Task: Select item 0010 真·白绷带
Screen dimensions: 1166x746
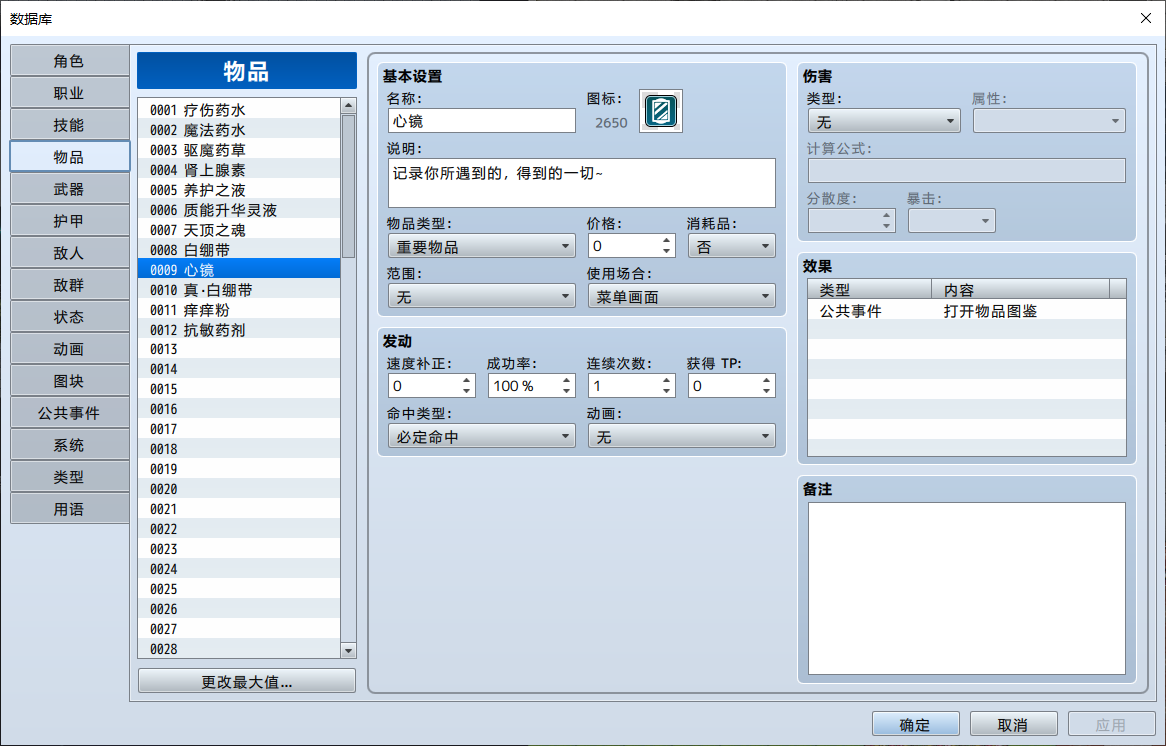Action: [239, 289]
